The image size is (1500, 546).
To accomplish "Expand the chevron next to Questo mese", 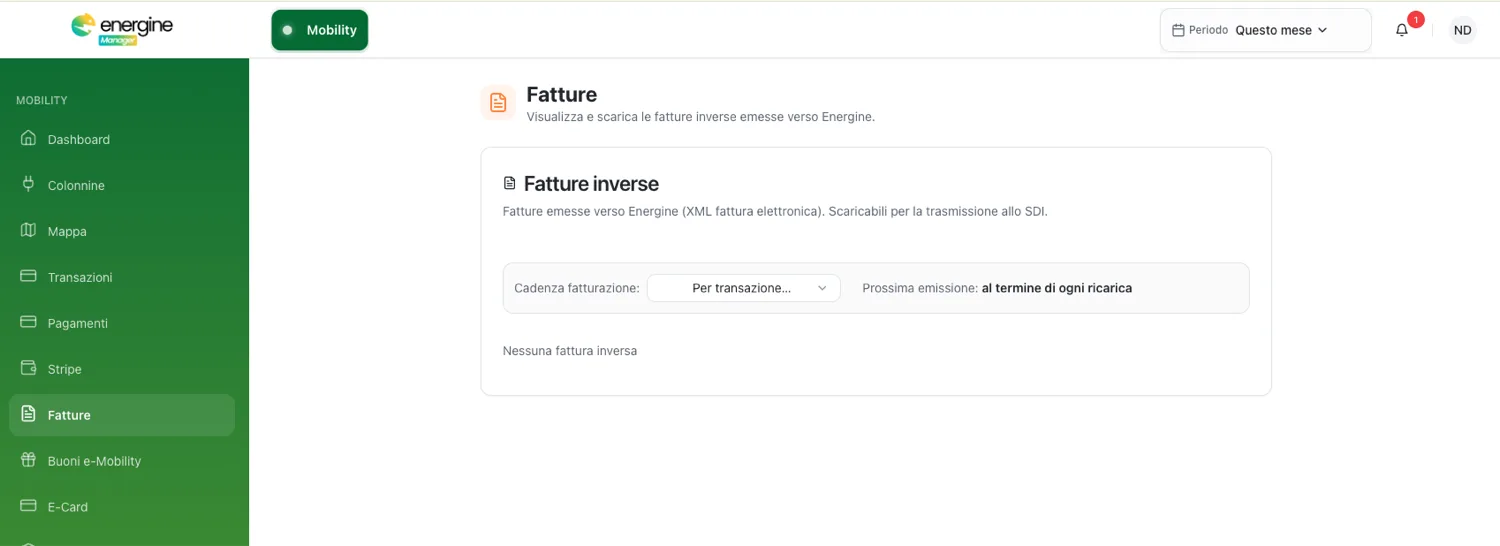I will click(1322, 30).
